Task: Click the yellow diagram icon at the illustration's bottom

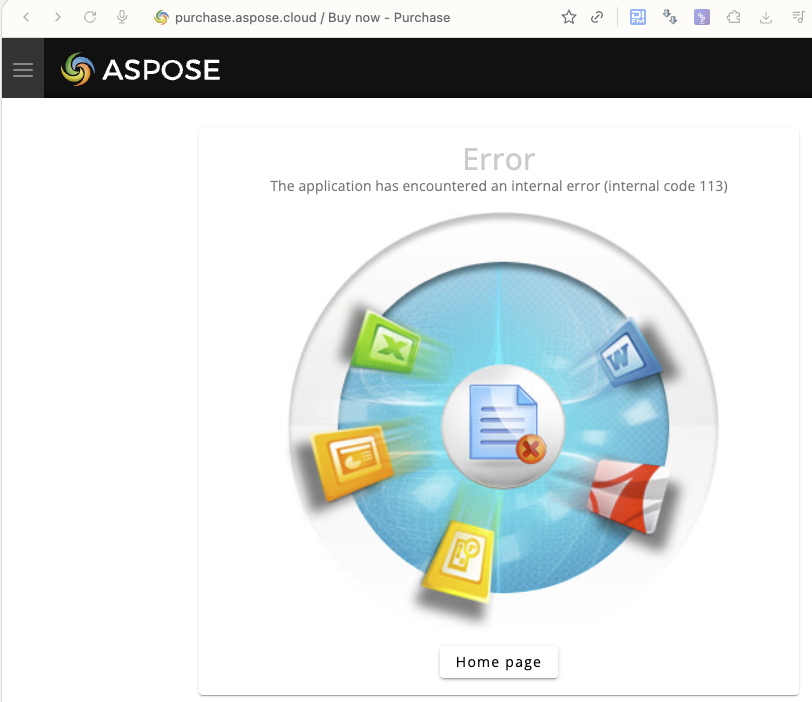Action: click(x=460, y=562)
